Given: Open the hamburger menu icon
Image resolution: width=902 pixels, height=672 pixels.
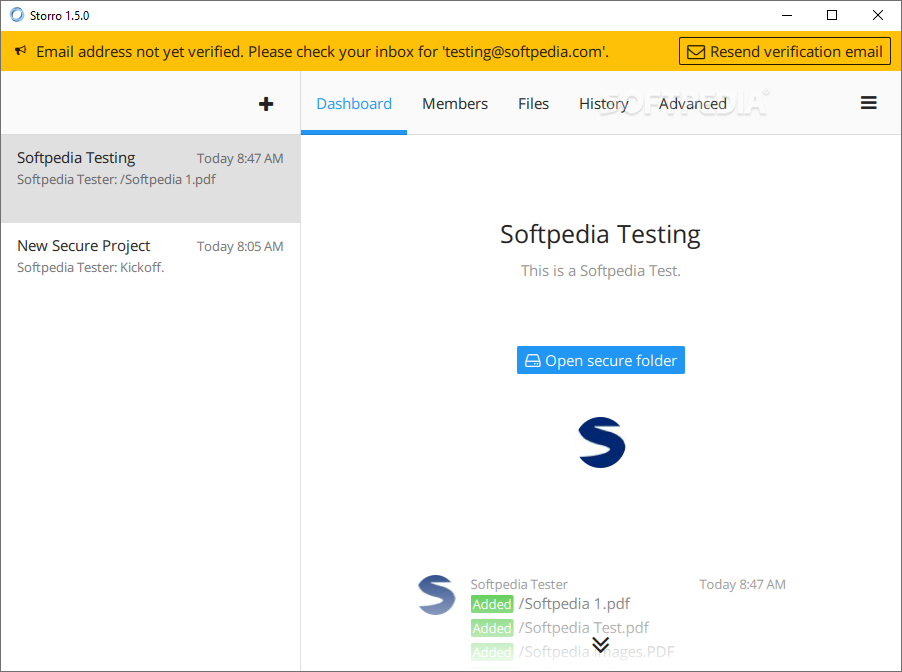Looking at the screenshot, I should point(868,103).
